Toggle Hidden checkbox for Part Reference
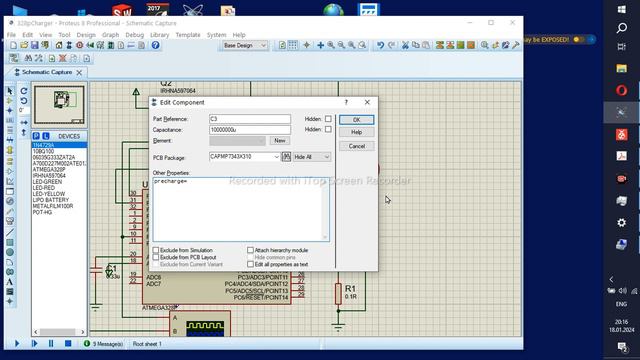The width and height of the screenshot is (640, 360). (328, 119)
